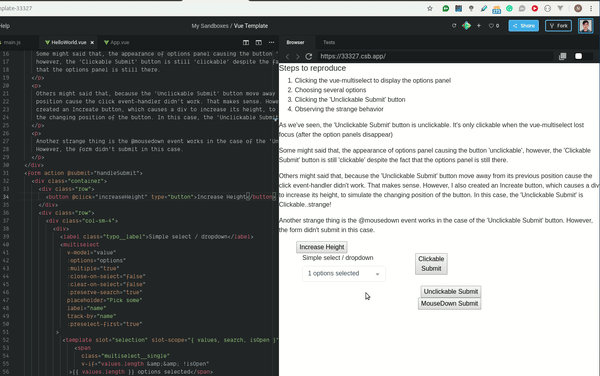The image size is (600, 376).
Task: Go back in the preview browser
Action: pyautogui.click(x=287, y=57)
